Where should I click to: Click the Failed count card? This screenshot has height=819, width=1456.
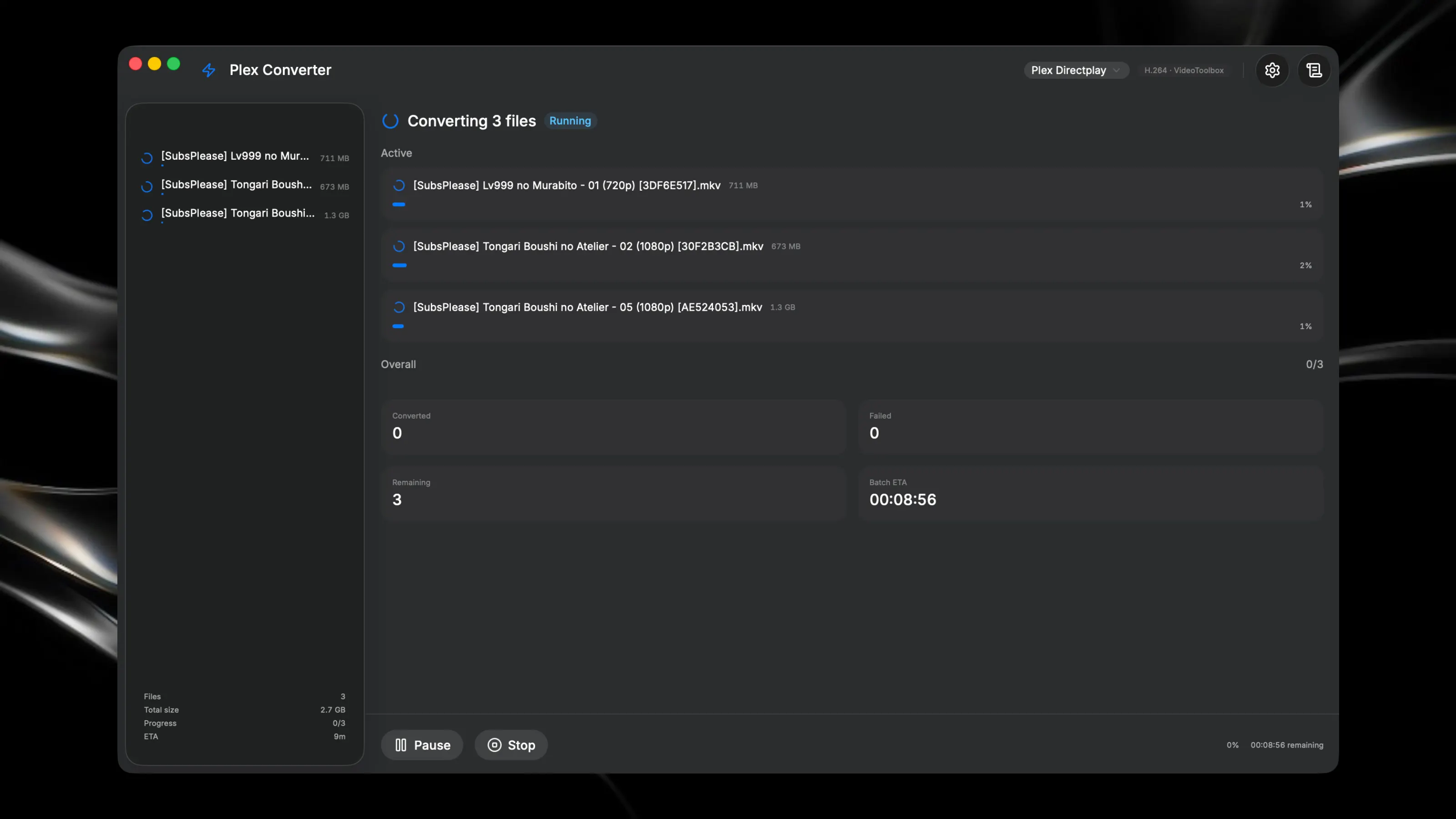1090,427
